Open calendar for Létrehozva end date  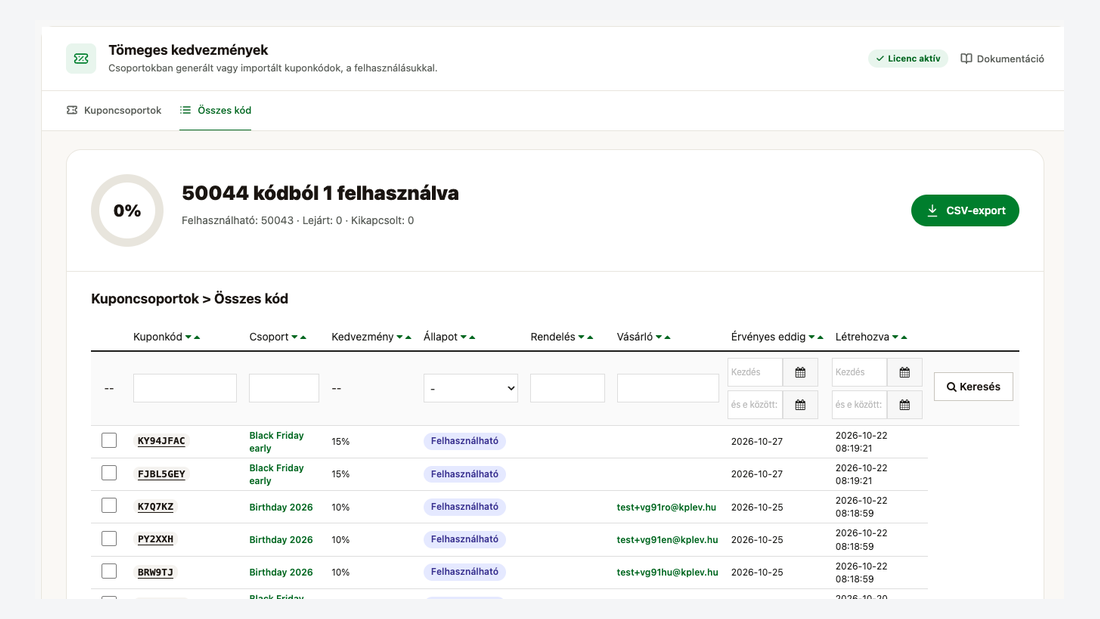(905, 405)
